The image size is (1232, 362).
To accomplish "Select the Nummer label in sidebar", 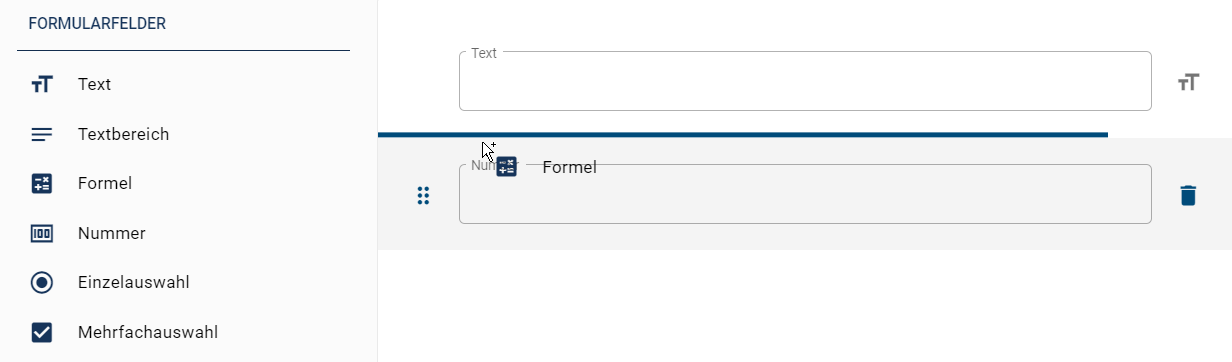I will click(112, 233).
